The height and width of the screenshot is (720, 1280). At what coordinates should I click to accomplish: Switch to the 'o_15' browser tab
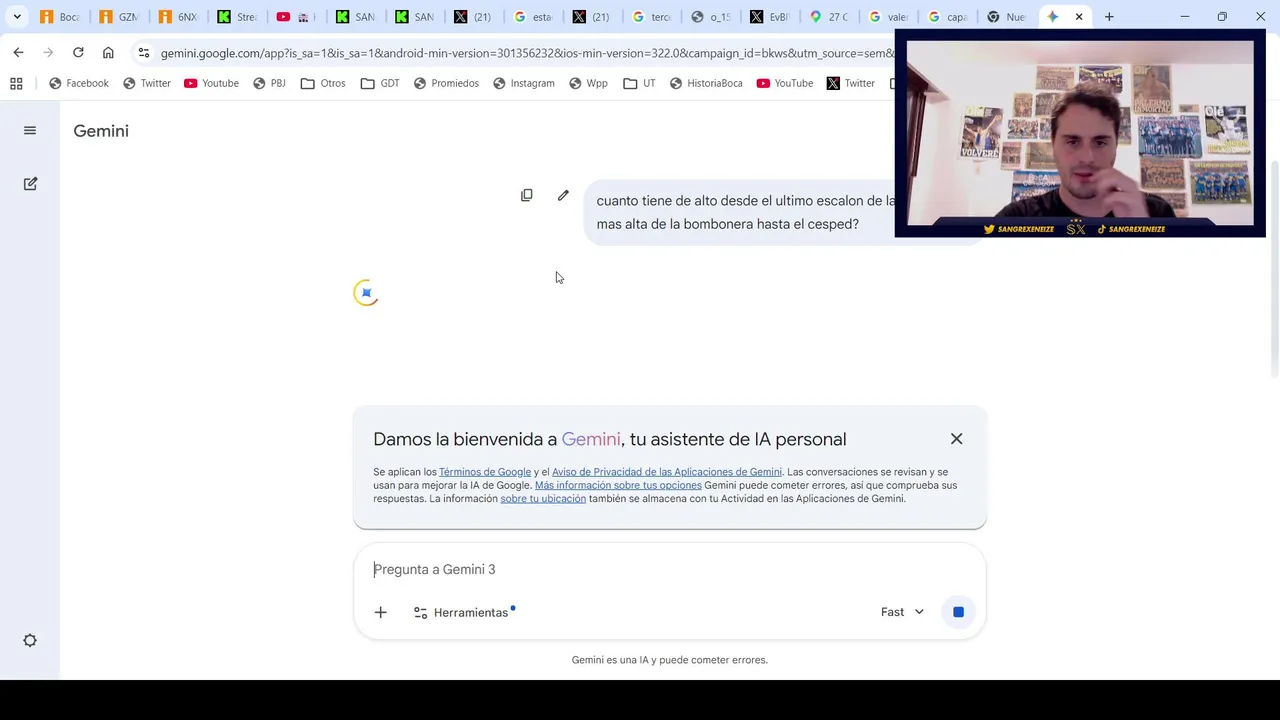(710, 17)
